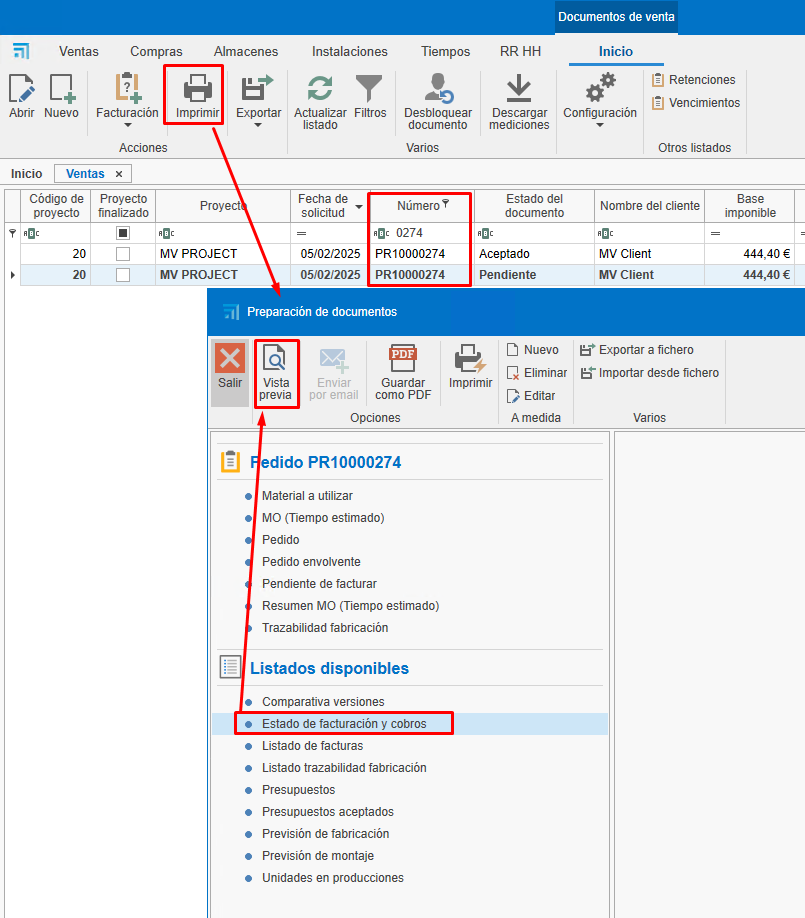
Task: Click Documentos de venta title tab
Action: point(616,17)
